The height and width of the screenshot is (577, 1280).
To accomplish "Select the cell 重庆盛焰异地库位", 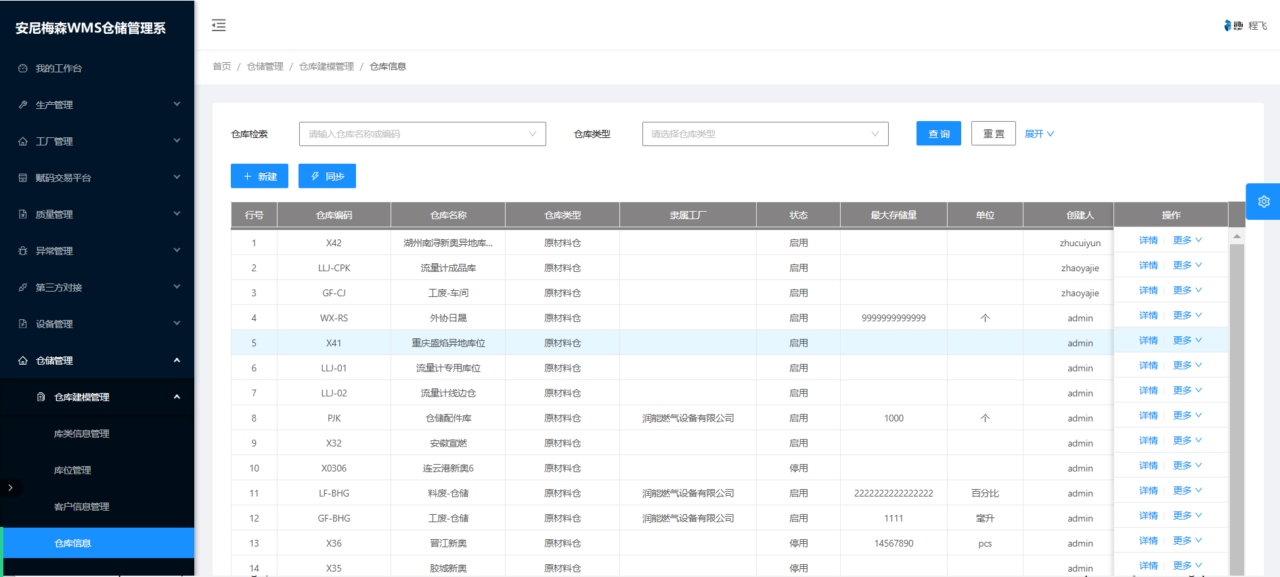I will pos(448,343).
